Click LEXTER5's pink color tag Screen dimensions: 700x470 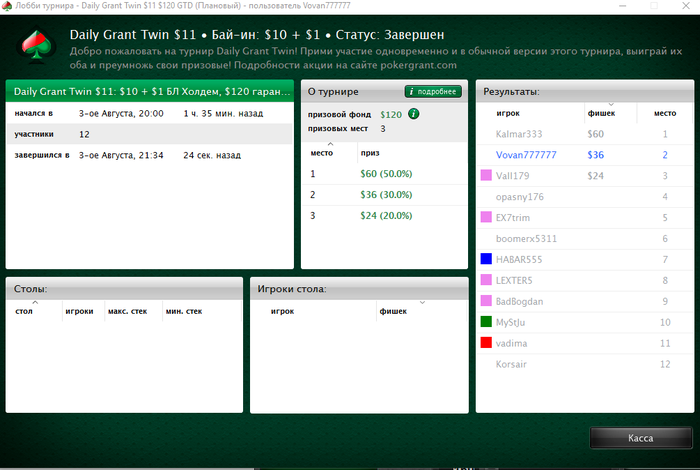[x=486, y=280]
